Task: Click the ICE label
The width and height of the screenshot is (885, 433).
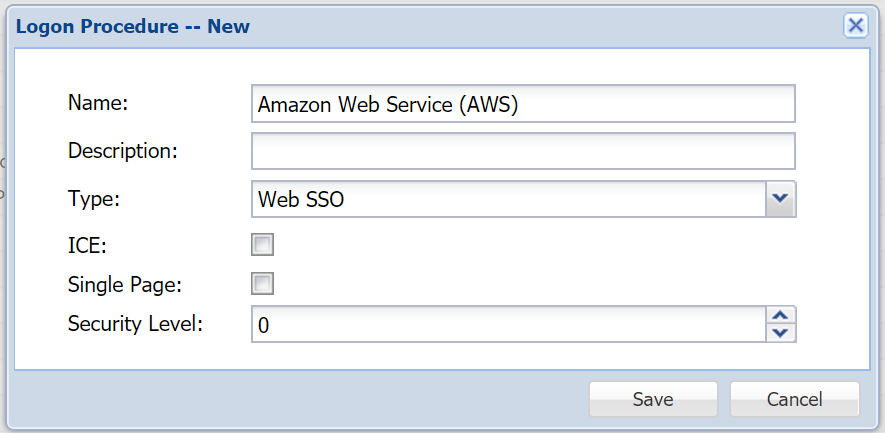Action: pos(86,245)
